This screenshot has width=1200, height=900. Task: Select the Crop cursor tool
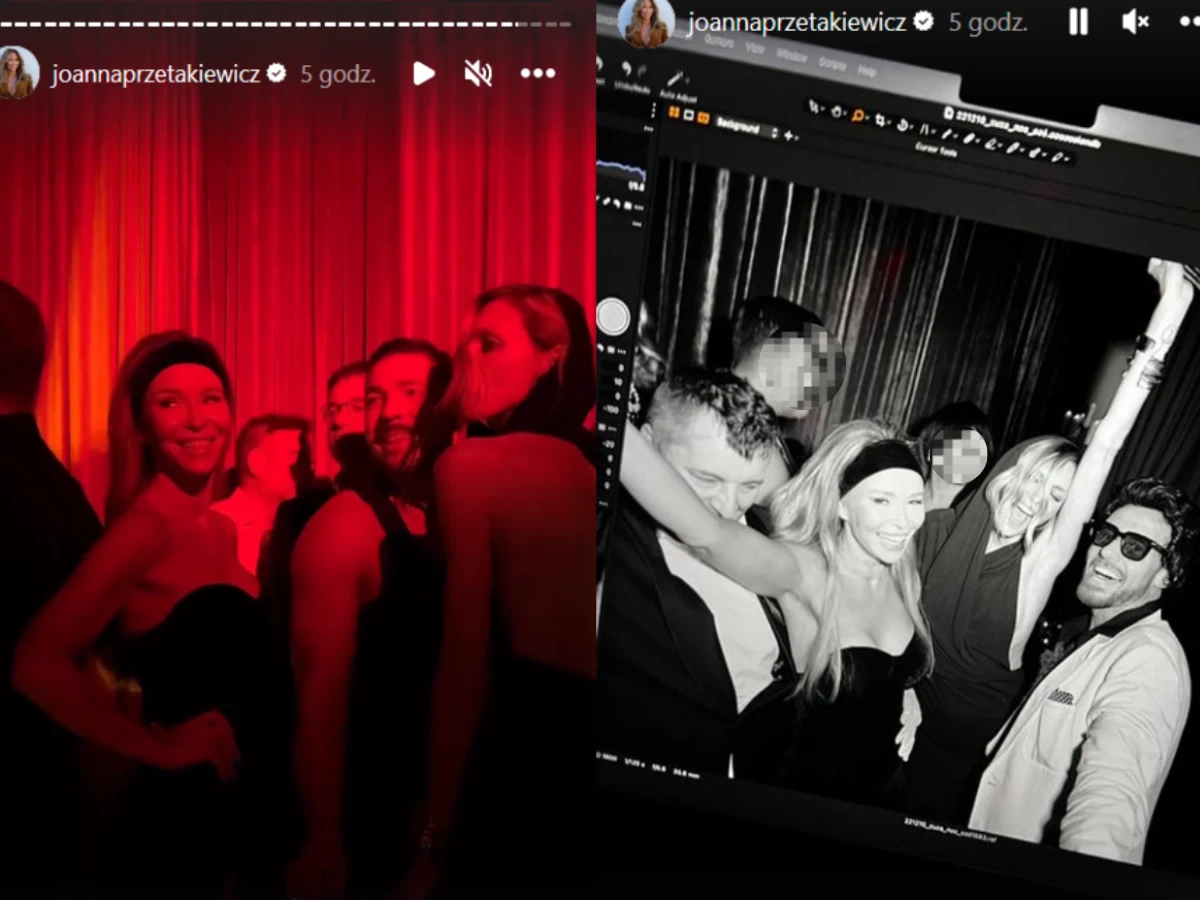[x=882, y=122]
